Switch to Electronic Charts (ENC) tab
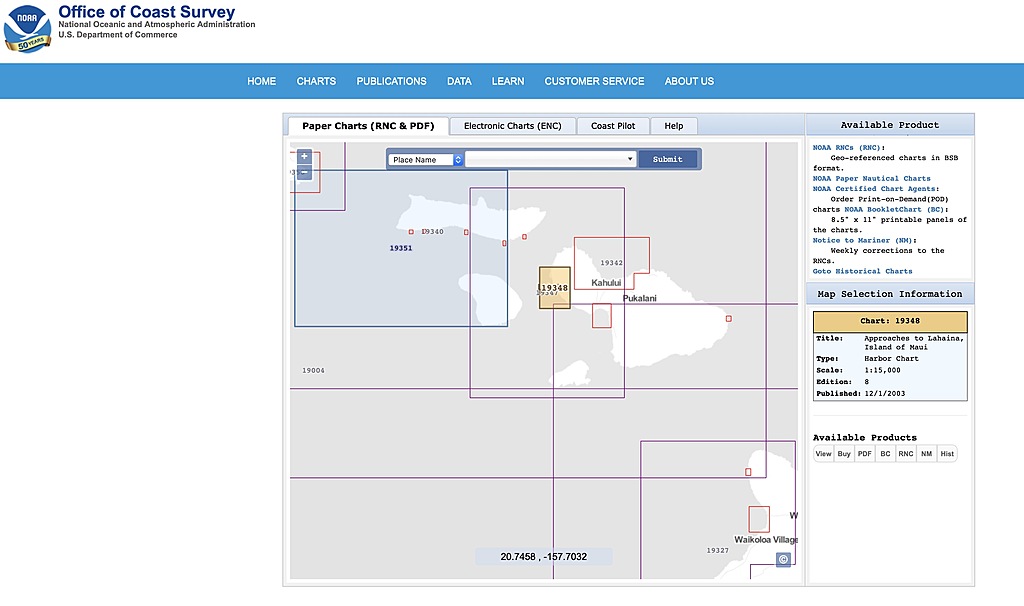Image resolution: width=1024 pixels, height=606 pixels. point(513,126)
